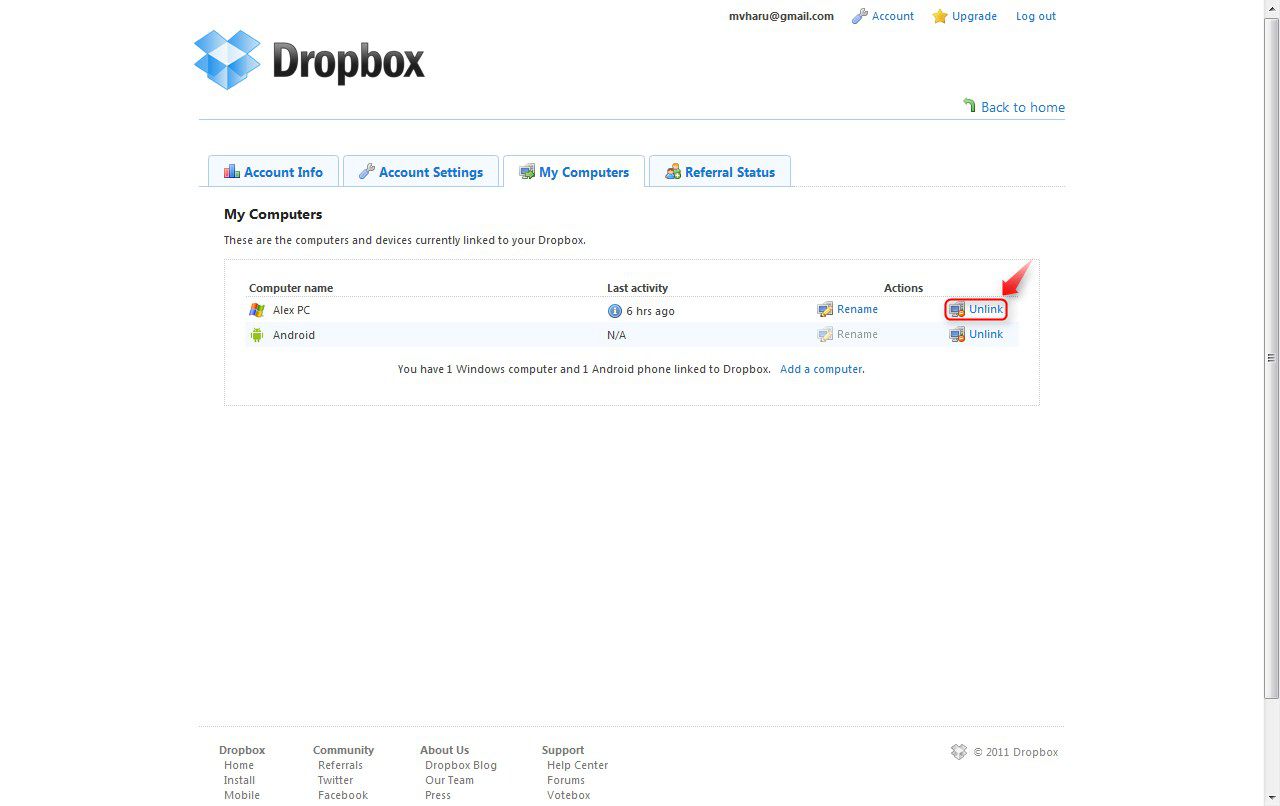Go back to home
The height and width of the screenshot is (806, 1280).
[x=1023, y=107]
